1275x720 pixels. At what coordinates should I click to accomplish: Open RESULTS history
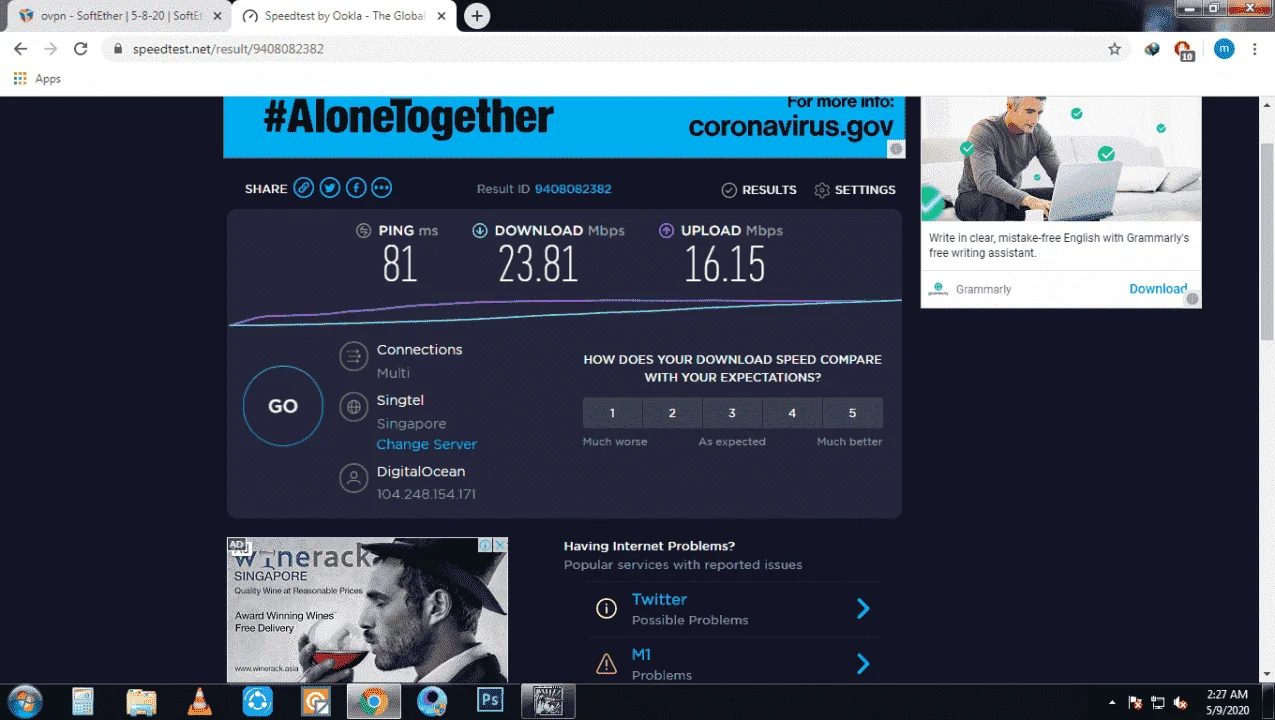(x=759, y=190)
